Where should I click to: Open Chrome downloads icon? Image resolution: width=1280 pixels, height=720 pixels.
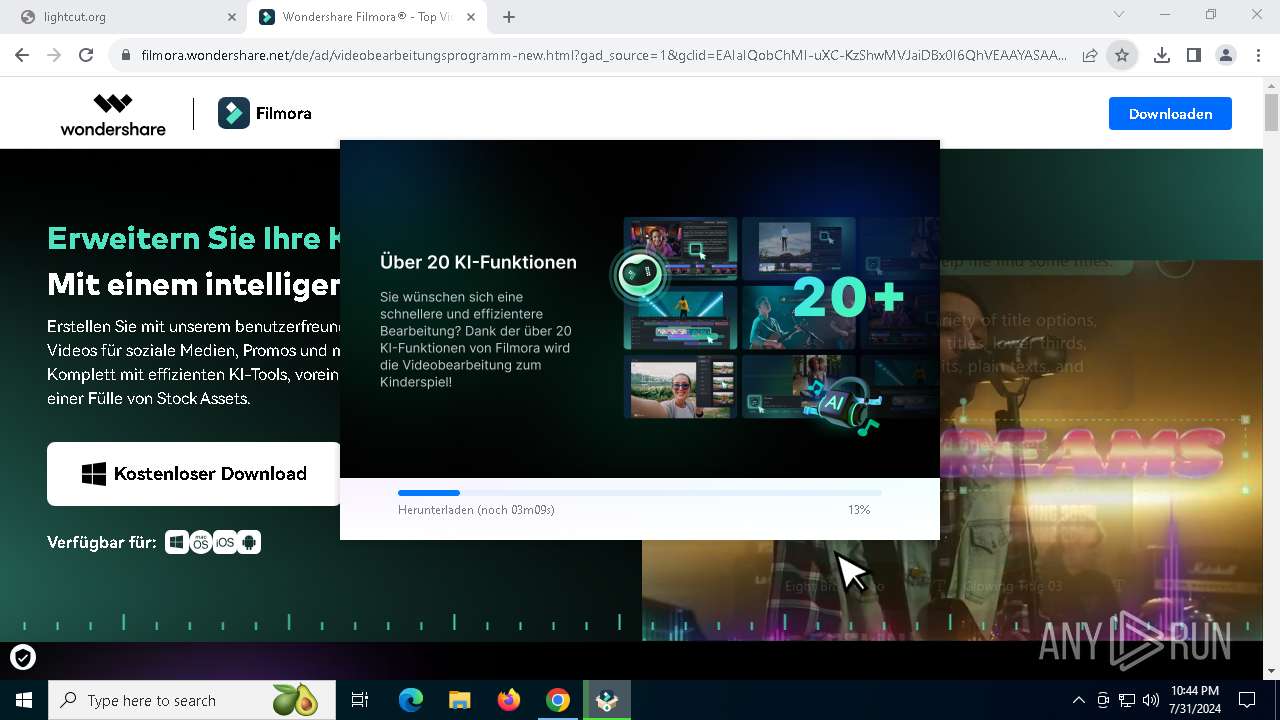point(1162,56)
